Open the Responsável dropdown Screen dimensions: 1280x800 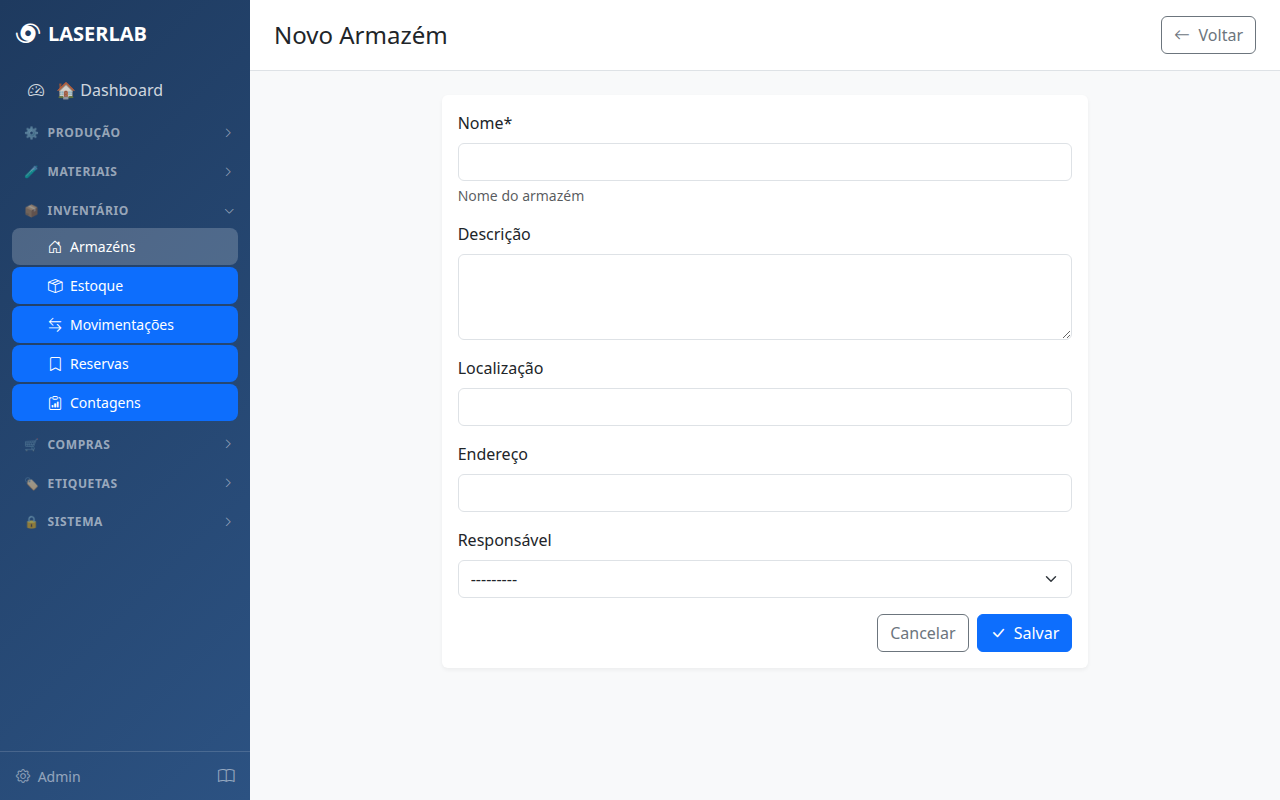point(764,579)
